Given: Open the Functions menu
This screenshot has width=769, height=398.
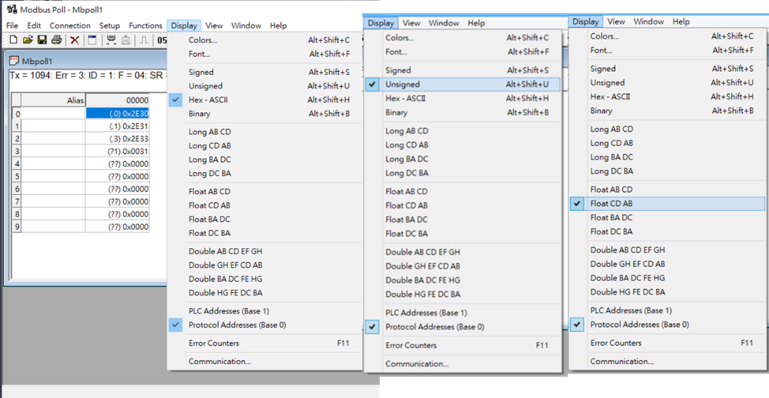Looking at the screenshot, I should (145, 25).
